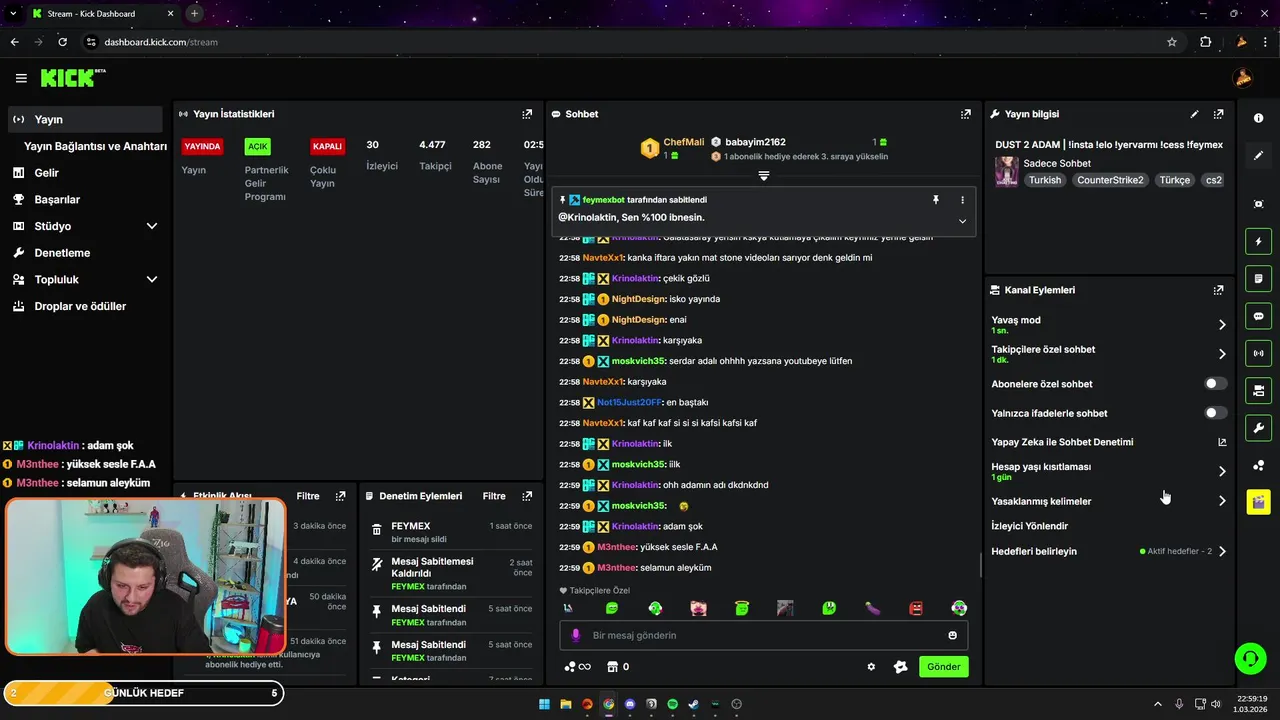Open Steam from the taskbar
The height and width of the screenshot is (720, 1280).
[x=694, y=704]
